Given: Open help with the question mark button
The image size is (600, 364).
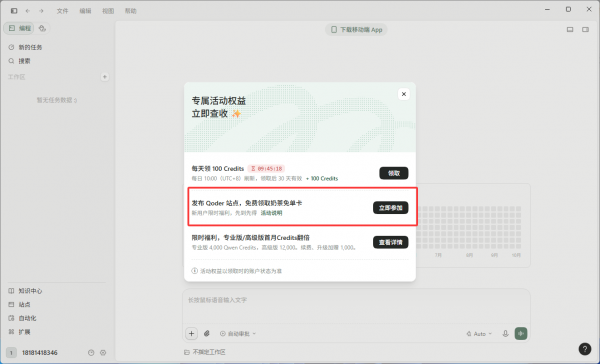Looking at the screenshot, I should [x=585, y=349].
